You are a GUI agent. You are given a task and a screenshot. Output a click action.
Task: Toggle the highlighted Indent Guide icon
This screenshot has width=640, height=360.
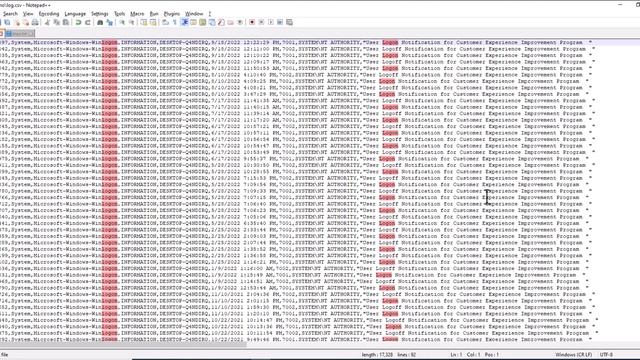[x=184, y=22]
